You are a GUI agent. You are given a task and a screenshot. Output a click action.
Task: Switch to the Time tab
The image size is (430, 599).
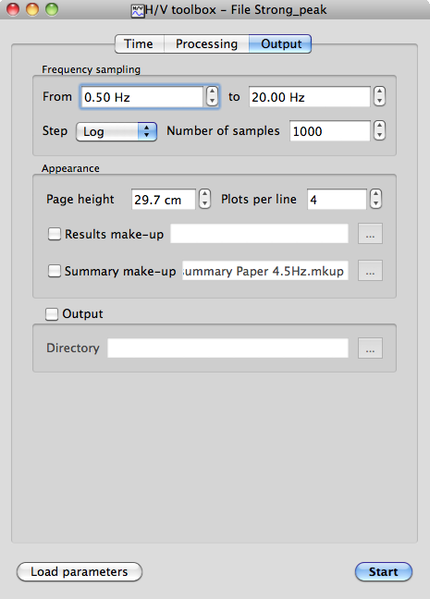point(139,44)
